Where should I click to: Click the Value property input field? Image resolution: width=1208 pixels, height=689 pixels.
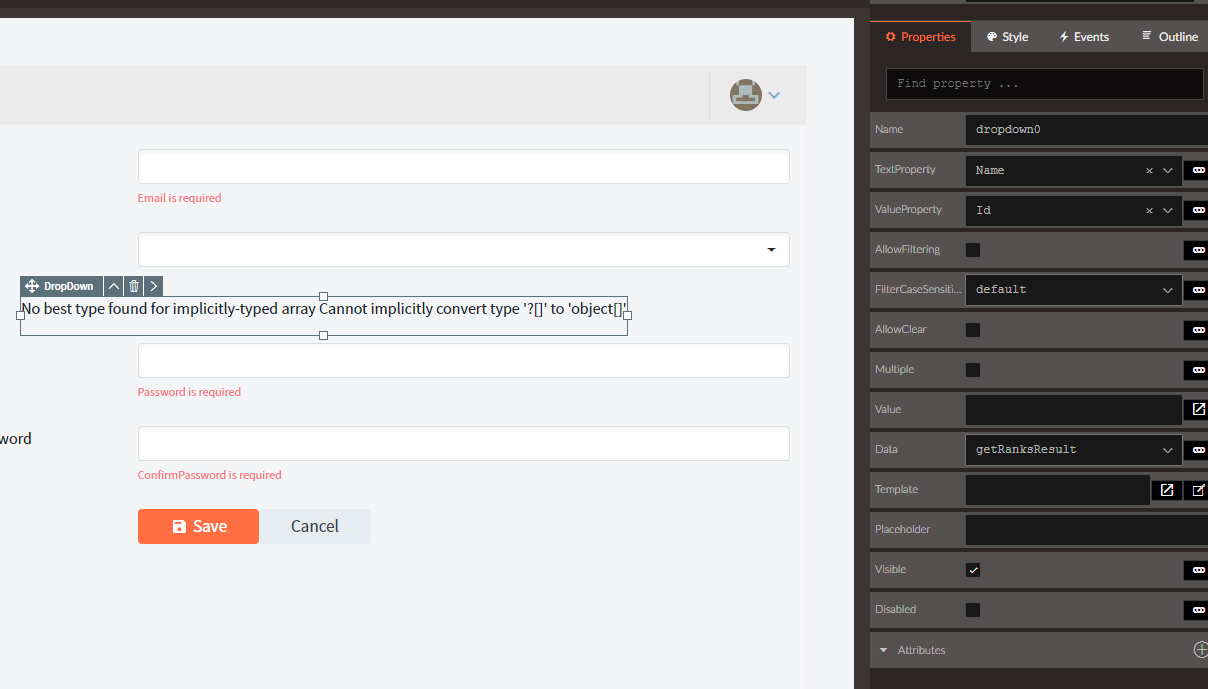tap(1074, 410)
